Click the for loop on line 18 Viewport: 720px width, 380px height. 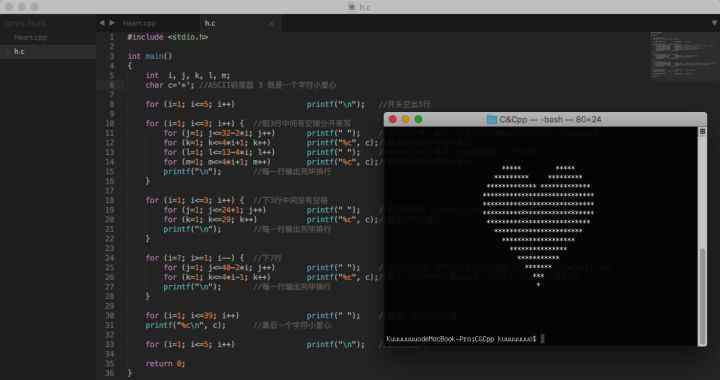point(195,200)
